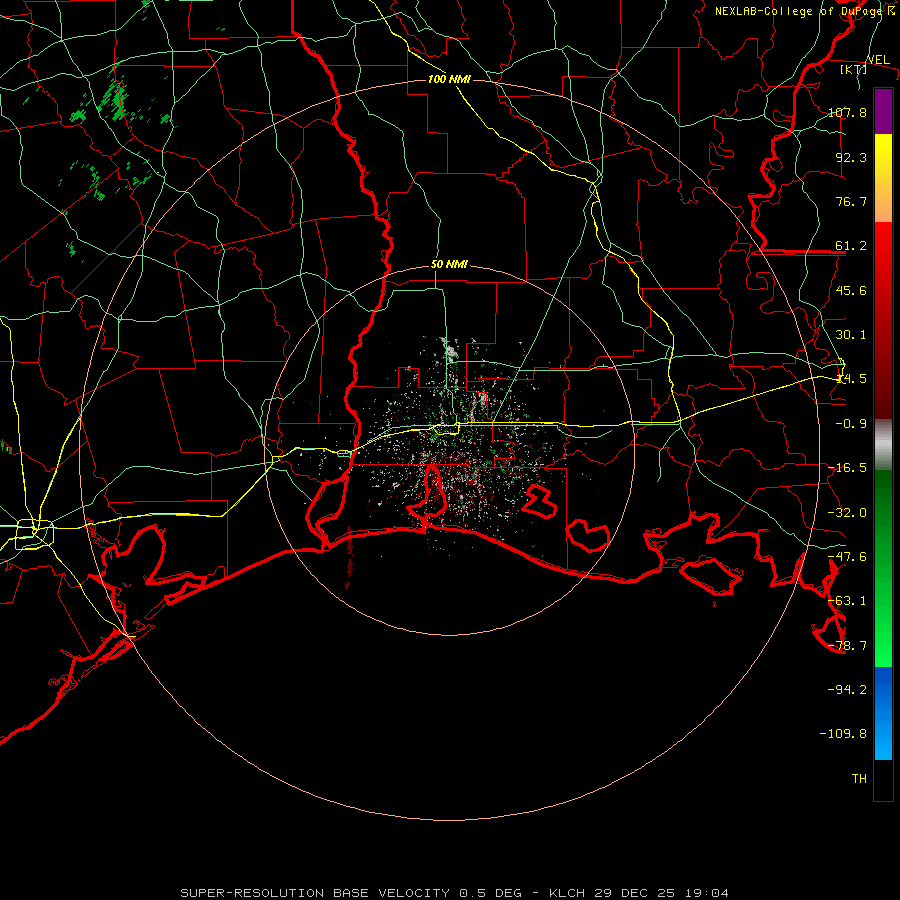Select the -0.9 velocity scale value

coord(851,423)
